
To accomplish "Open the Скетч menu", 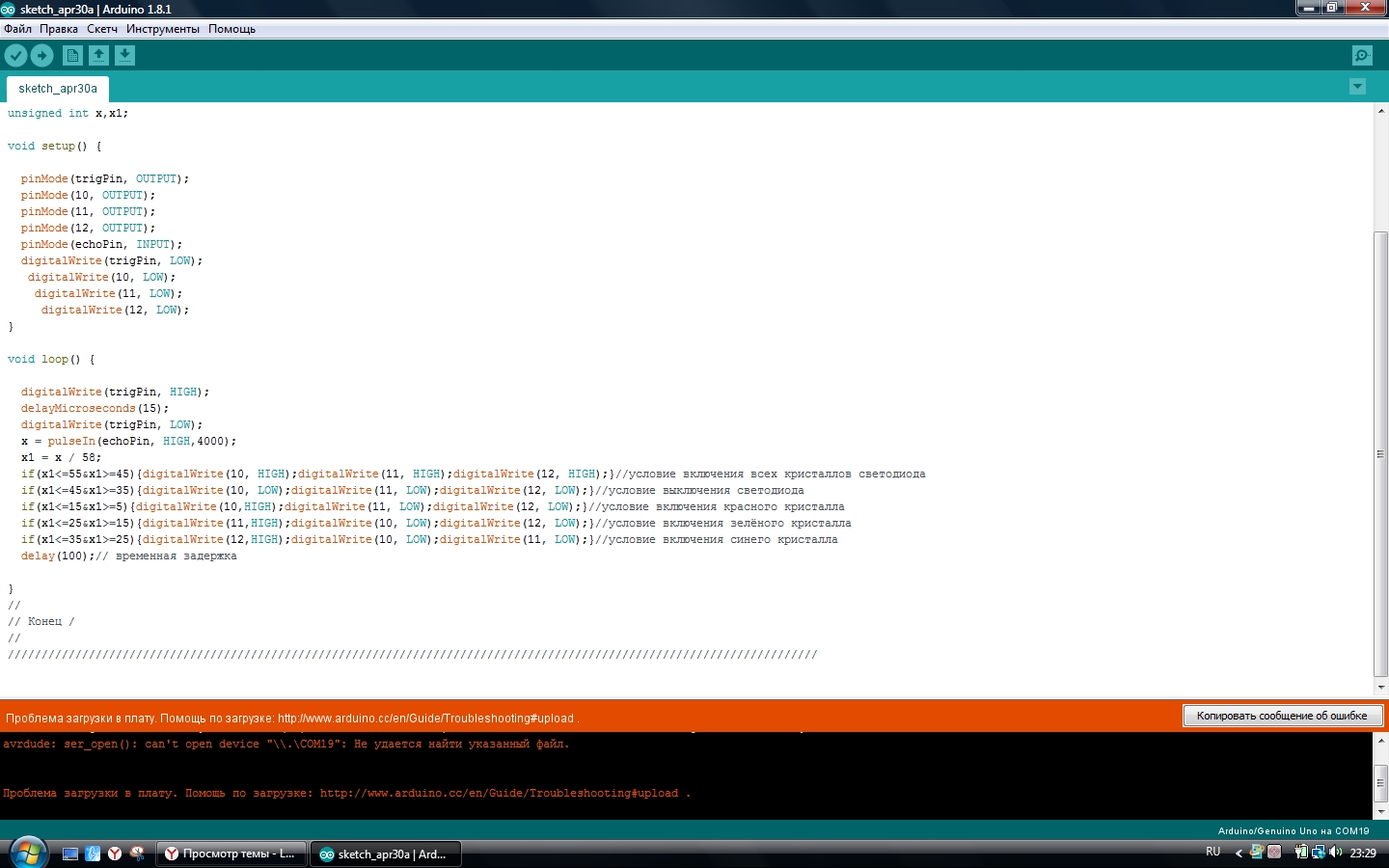I will coord(102,29).
